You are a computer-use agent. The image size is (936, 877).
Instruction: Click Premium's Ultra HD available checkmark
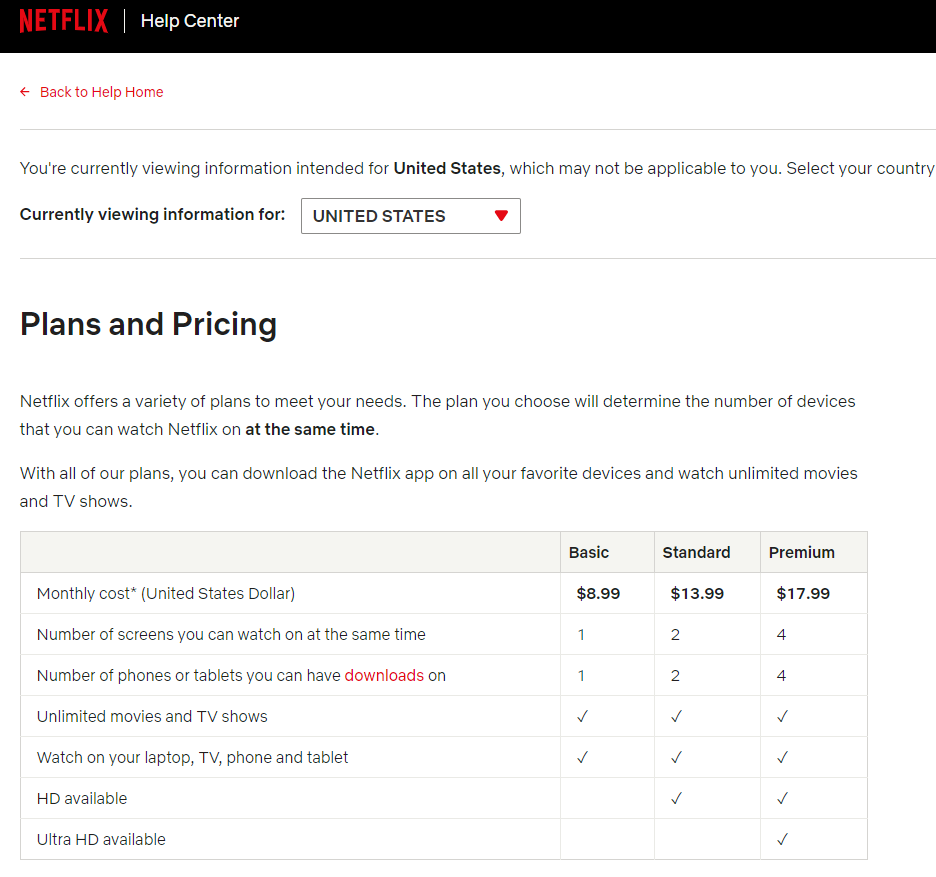782,839
